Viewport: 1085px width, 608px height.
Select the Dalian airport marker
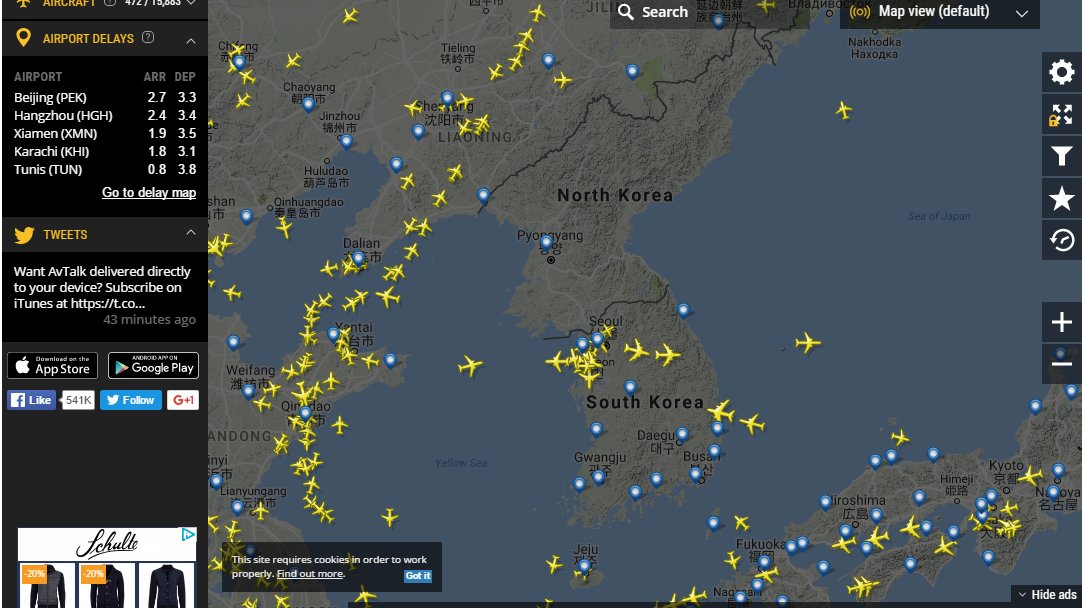(x=358, y=258)
